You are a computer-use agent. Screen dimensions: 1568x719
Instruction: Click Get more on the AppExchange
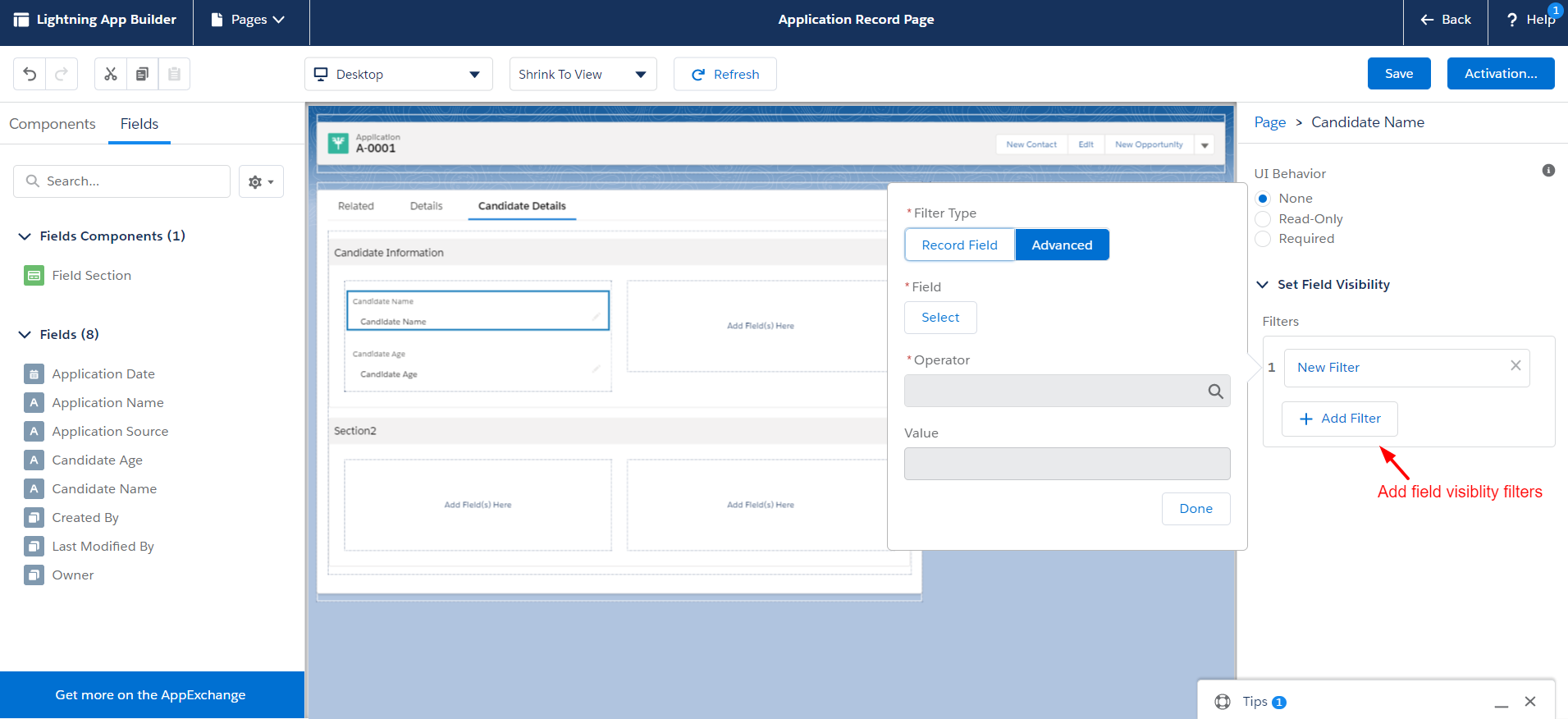(x=152, y=695)
